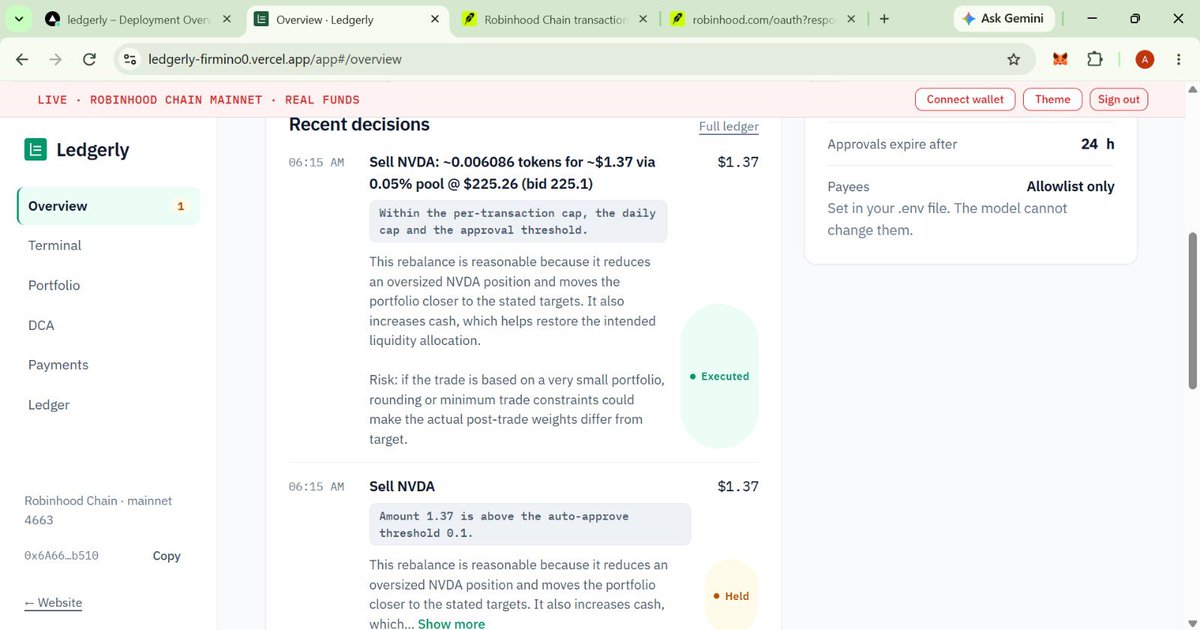The height and width of the screenshot is (630, 1200).
Task: Go back to the previous page
Action: [x=22, y=59]
